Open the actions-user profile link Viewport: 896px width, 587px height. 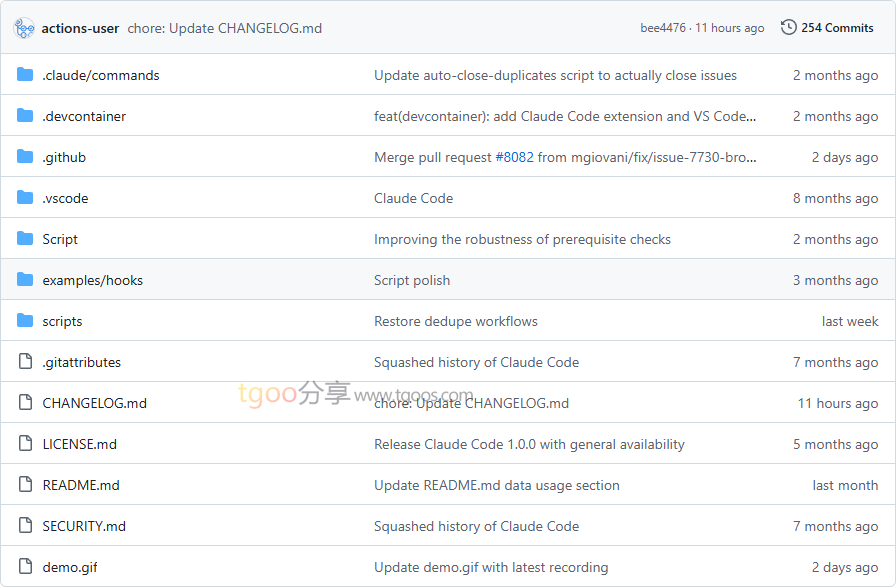point(81,28)
